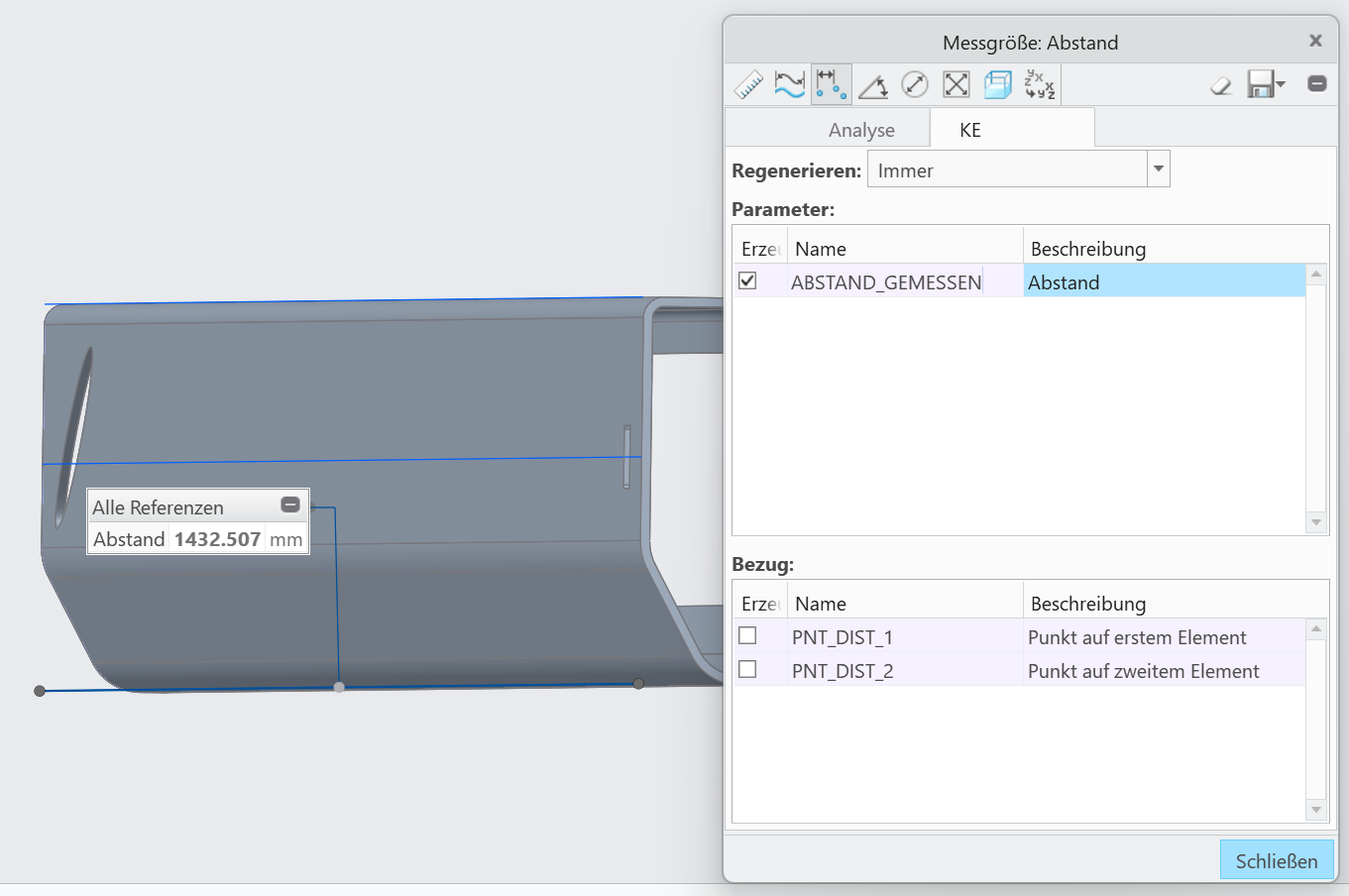Select the Angle measurement tool
Viewport: 1349px width, 896px height.
[x=872, y=85]
